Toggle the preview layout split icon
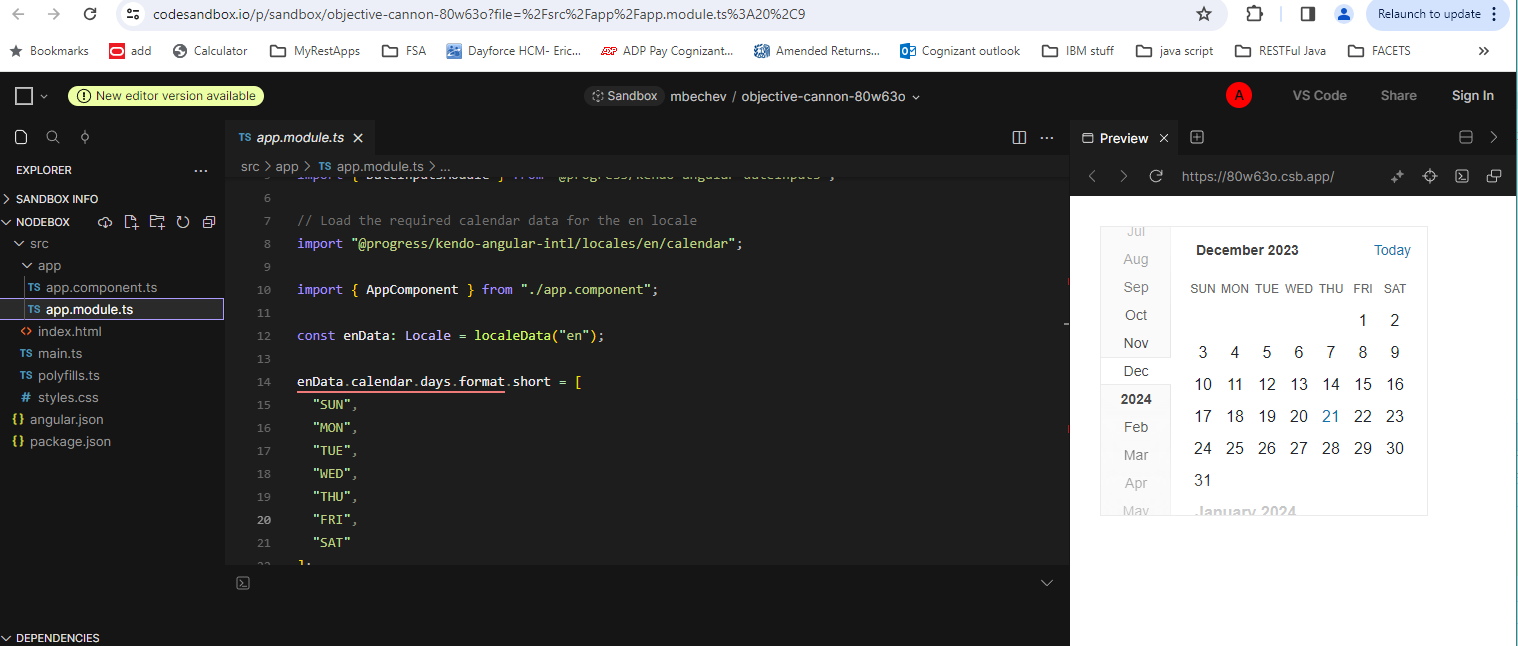 1466,138
